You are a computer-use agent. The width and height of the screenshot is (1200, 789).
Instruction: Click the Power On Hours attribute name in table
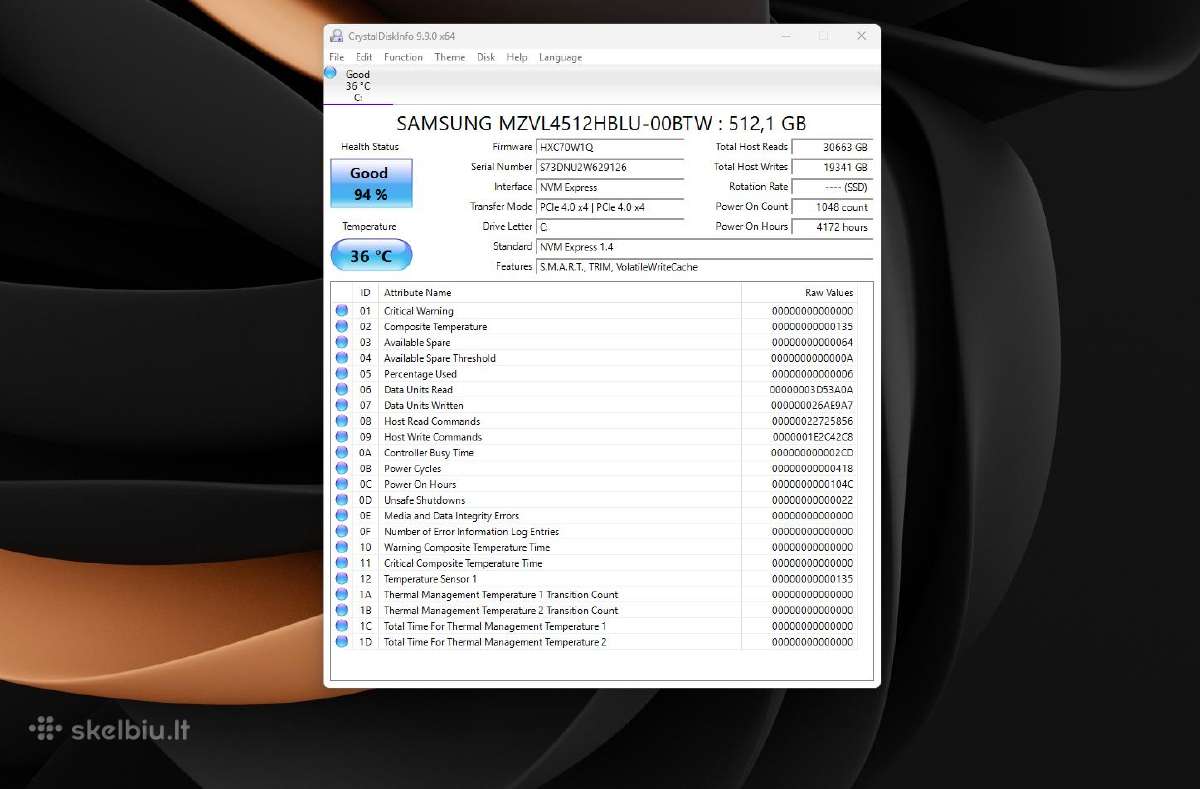click(420, 484)
